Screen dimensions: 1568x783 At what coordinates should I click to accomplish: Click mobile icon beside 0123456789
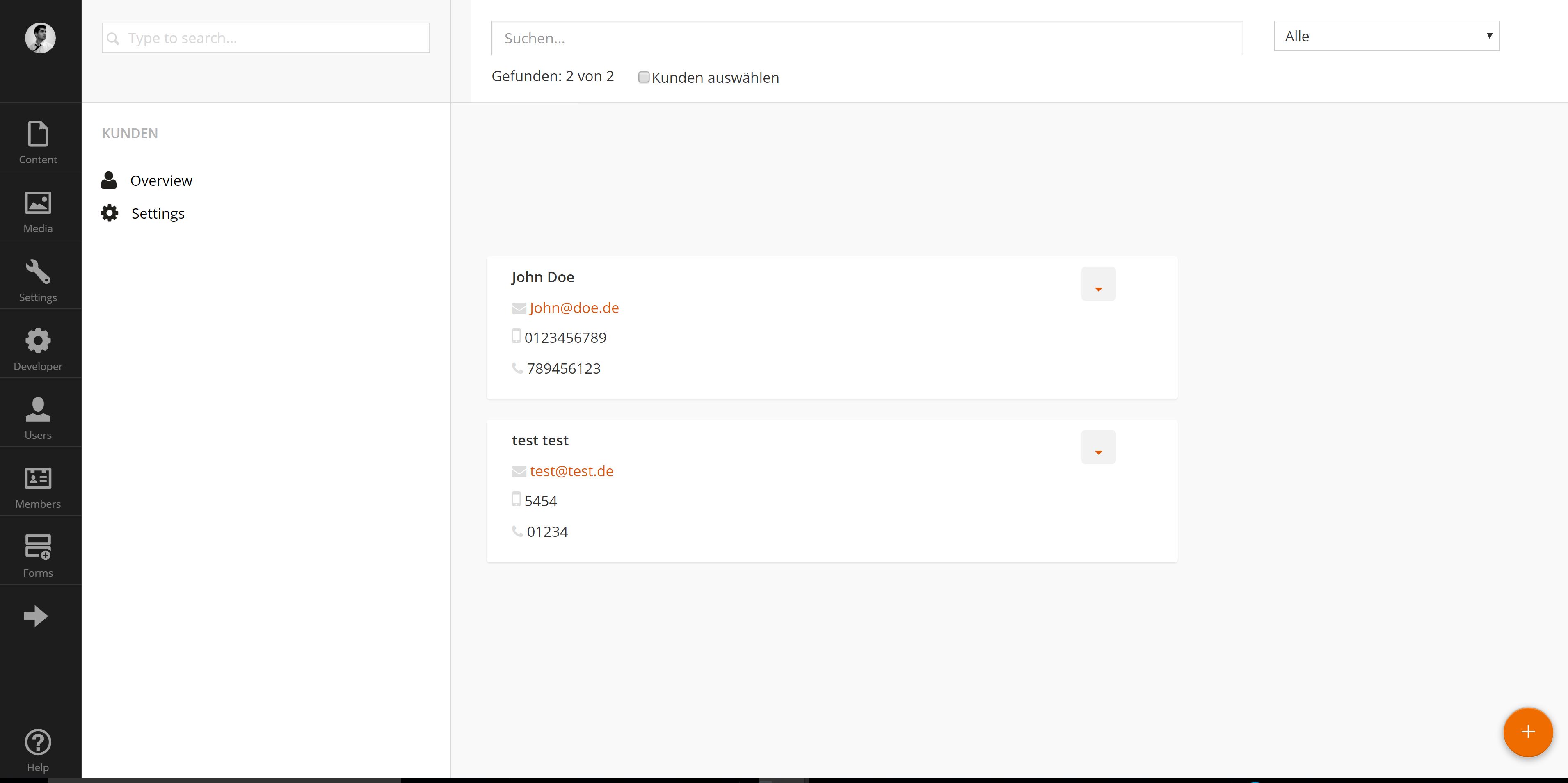click(x=516, y=336)
